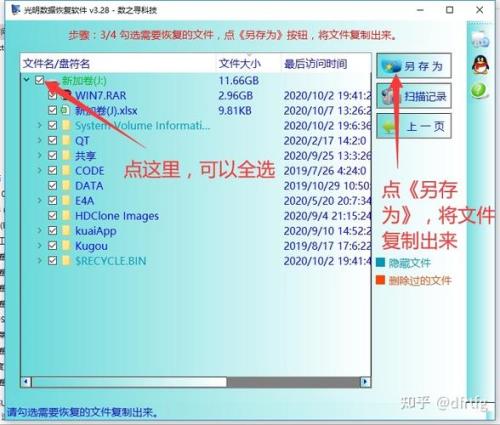Click the System Volume Information folder icon

[66, 125]
